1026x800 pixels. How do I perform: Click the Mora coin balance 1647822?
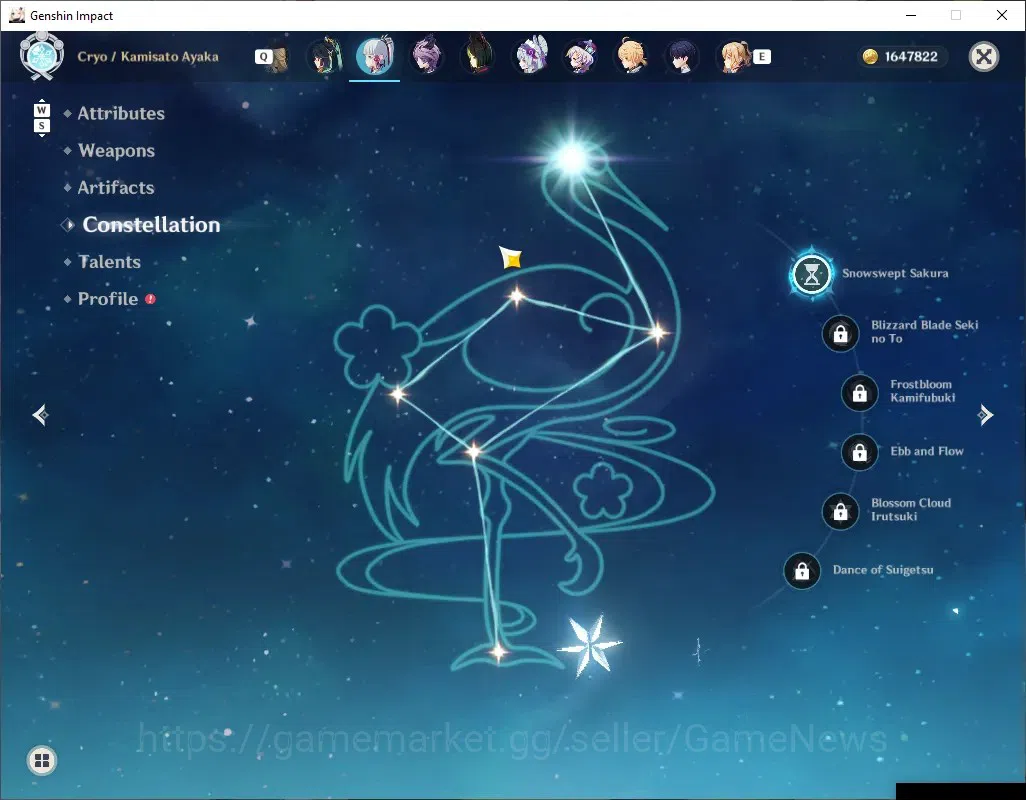[x=900, y=57]
